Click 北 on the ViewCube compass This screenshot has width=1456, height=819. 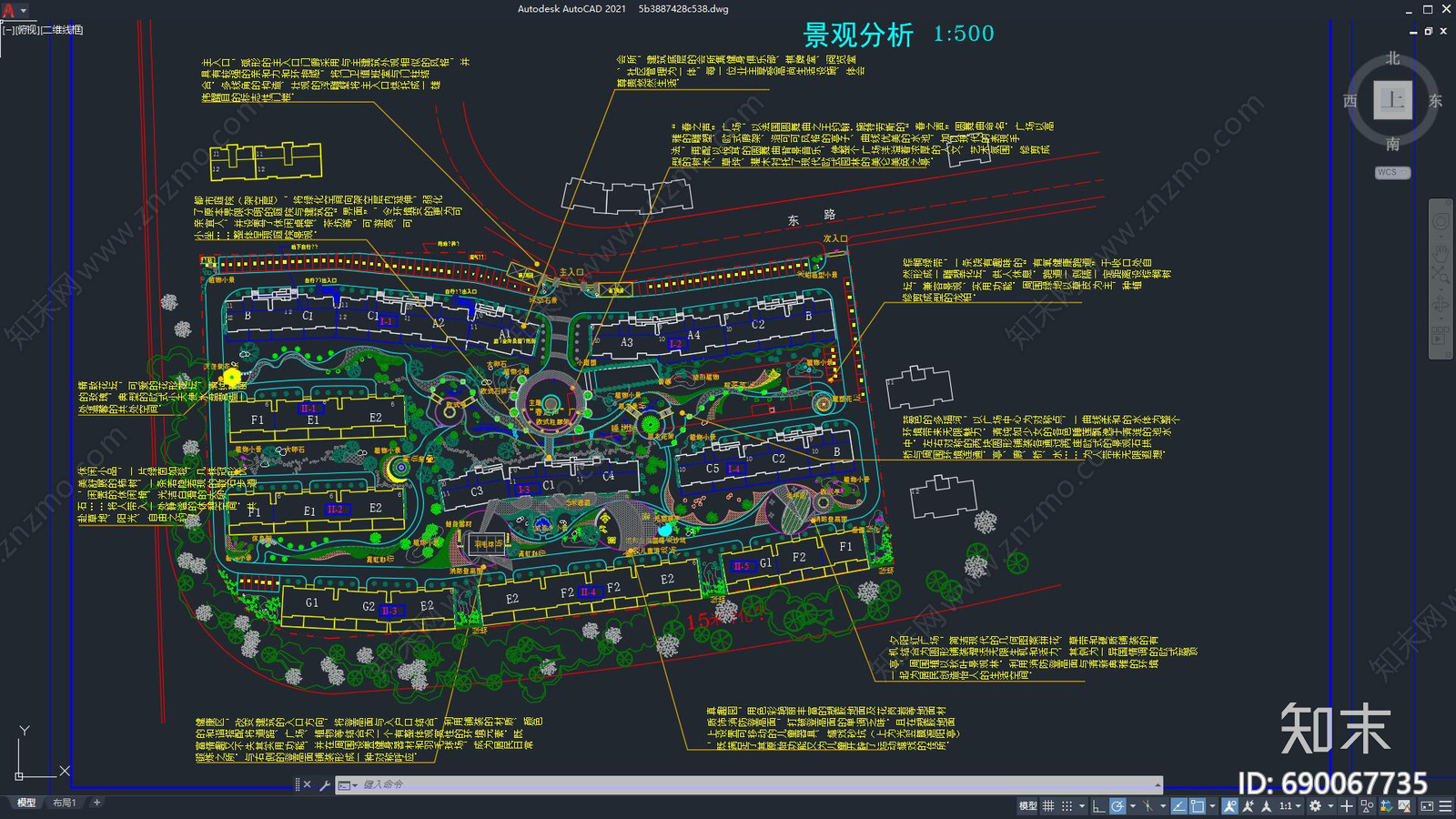click(x=1394, y=58)
